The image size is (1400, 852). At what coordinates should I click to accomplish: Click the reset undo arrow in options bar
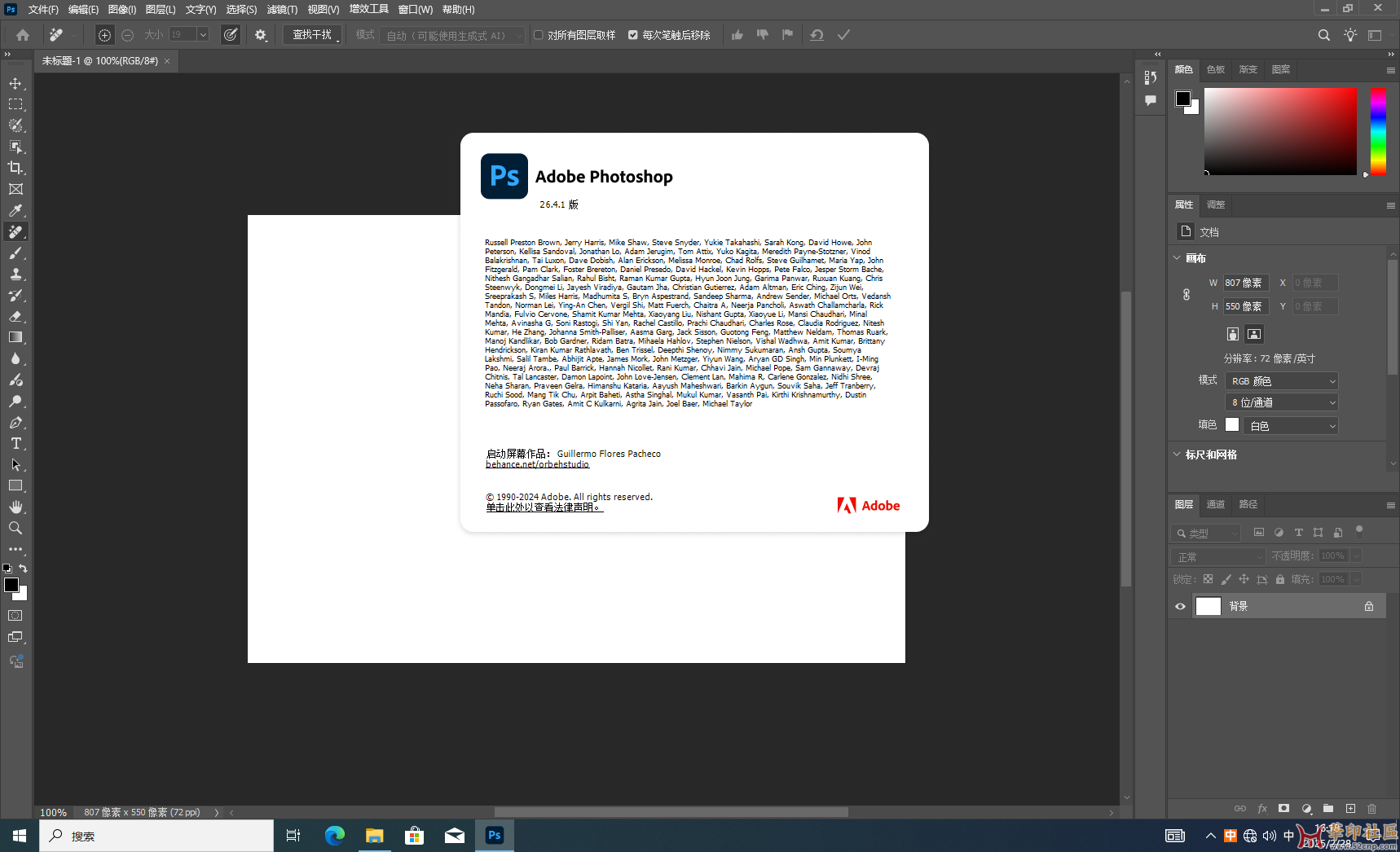click(x=817, y=35)
